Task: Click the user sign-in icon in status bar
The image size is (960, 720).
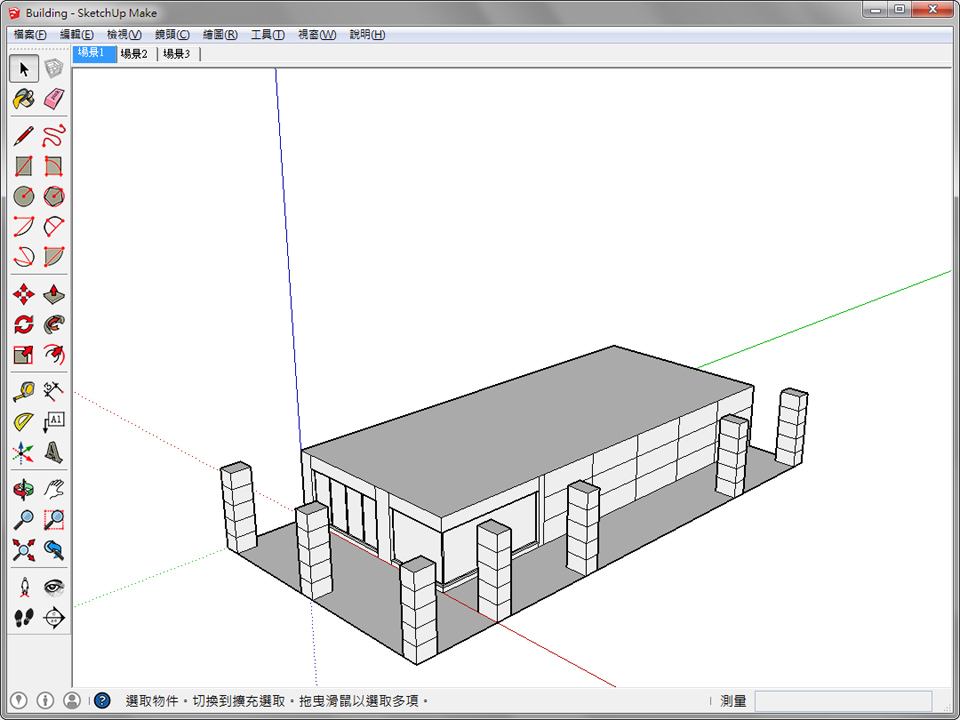Action: click(x=72, y=700)
